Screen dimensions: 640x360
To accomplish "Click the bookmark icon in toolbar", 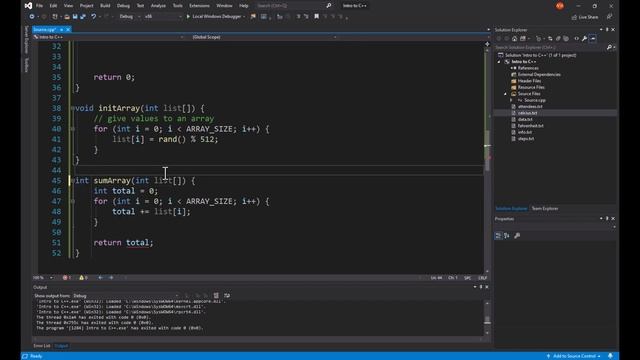I will tap(316, 17).
